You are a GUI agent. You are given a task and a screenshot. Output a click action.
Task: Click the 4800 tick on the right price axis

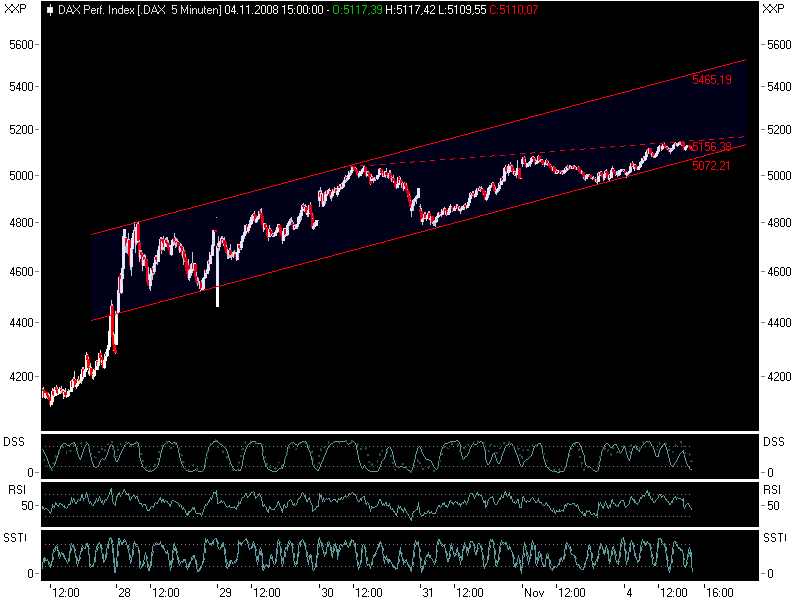(x=780, y=223)
